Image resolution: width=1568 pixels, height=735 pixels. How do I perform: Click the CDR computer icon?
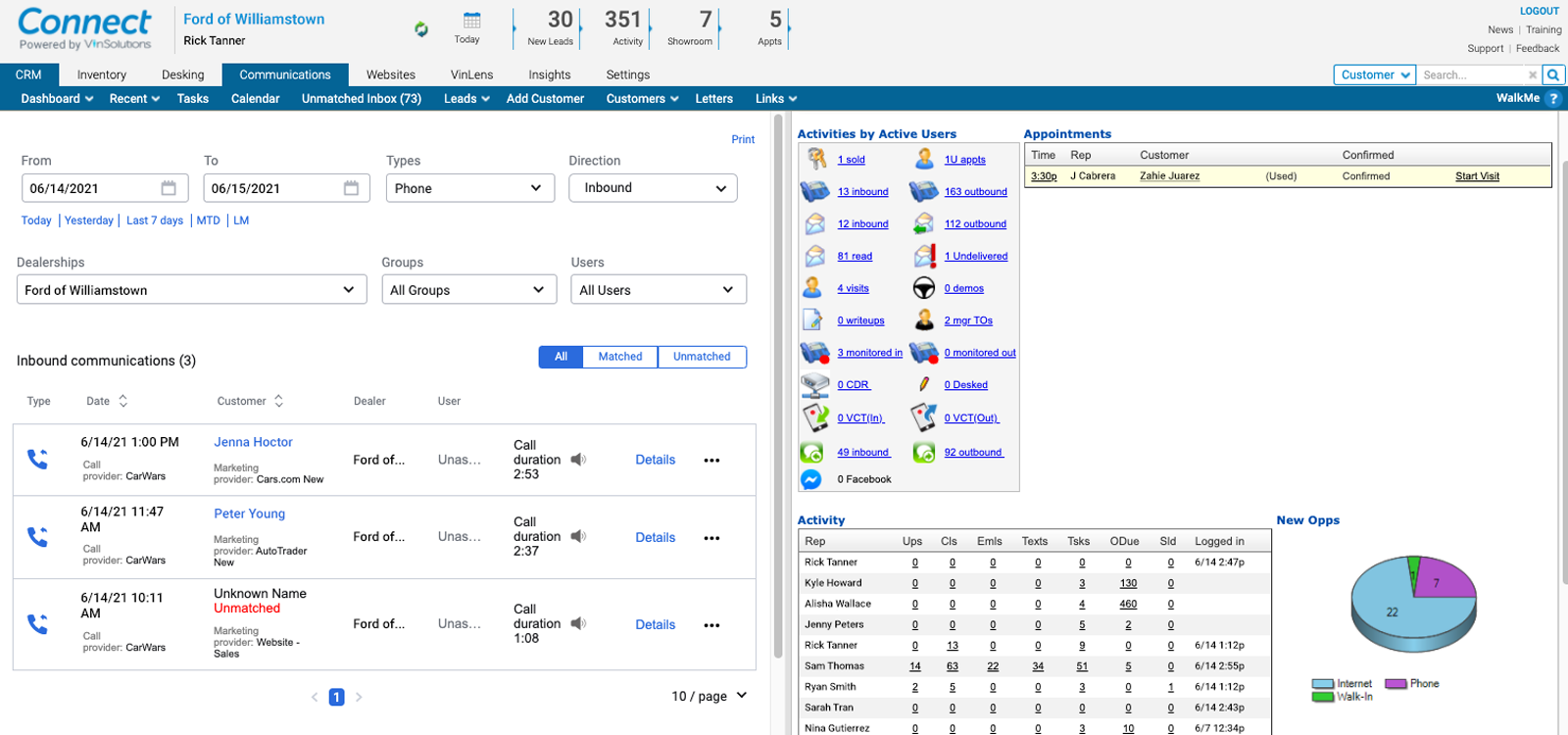point(815,384)
